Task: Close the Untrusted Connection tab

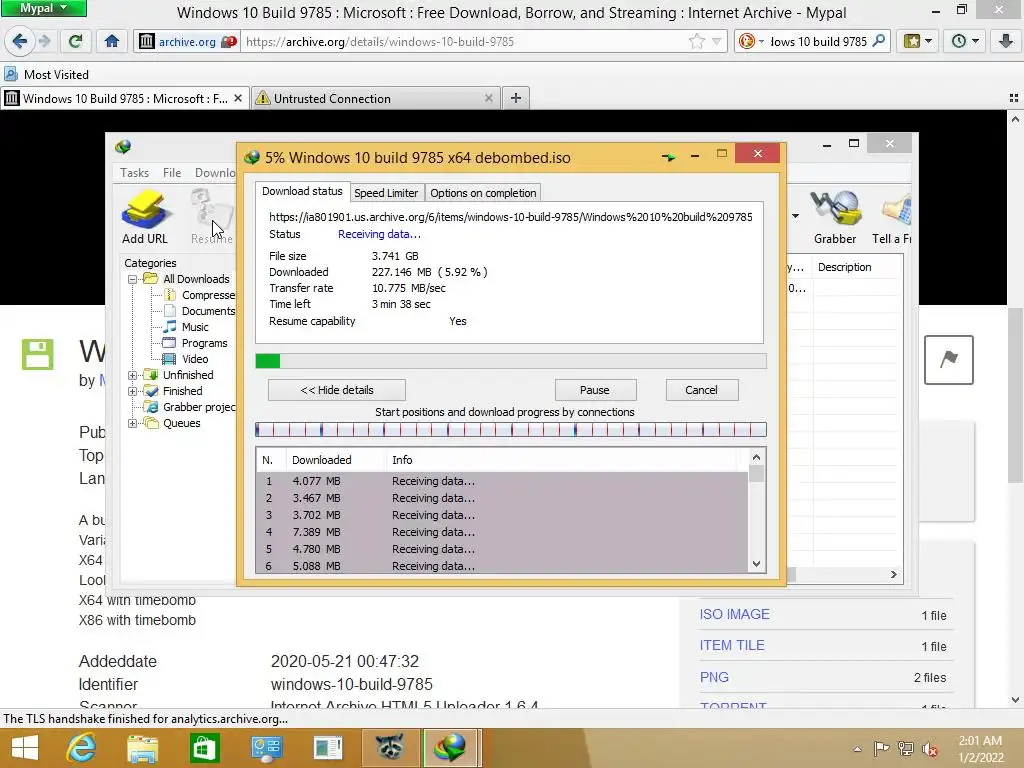Action: pyautogui.click(x=488, y=98)
